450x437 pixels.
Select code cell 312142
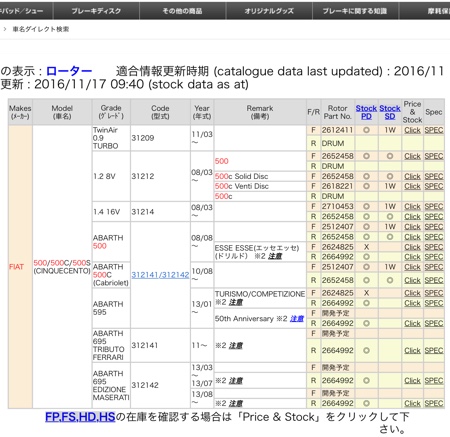point(160,385)
